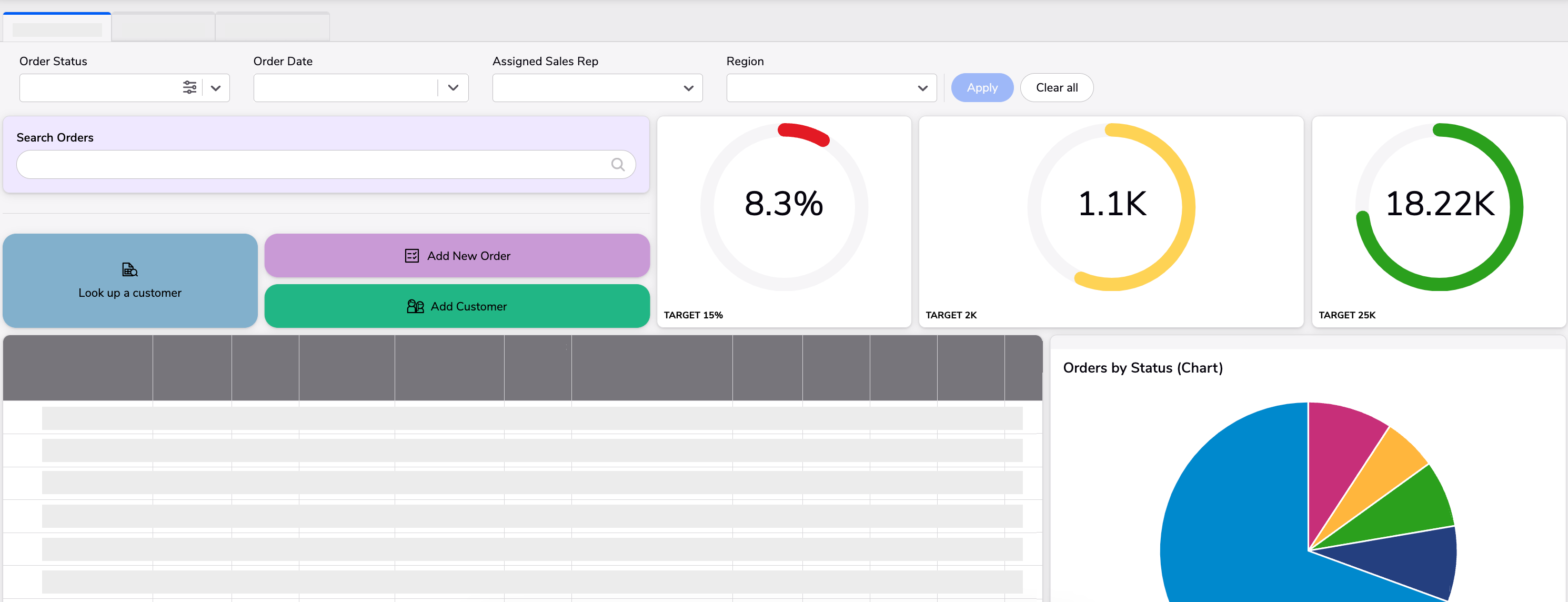
Task: Apply the selected filters
Action: (x=982, y=88)
